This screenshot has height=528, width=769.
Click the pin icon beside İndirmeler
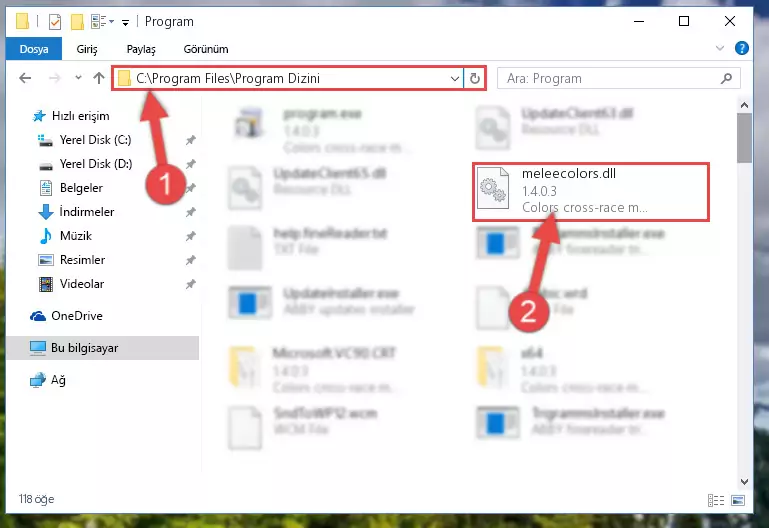tap(190, 212)
